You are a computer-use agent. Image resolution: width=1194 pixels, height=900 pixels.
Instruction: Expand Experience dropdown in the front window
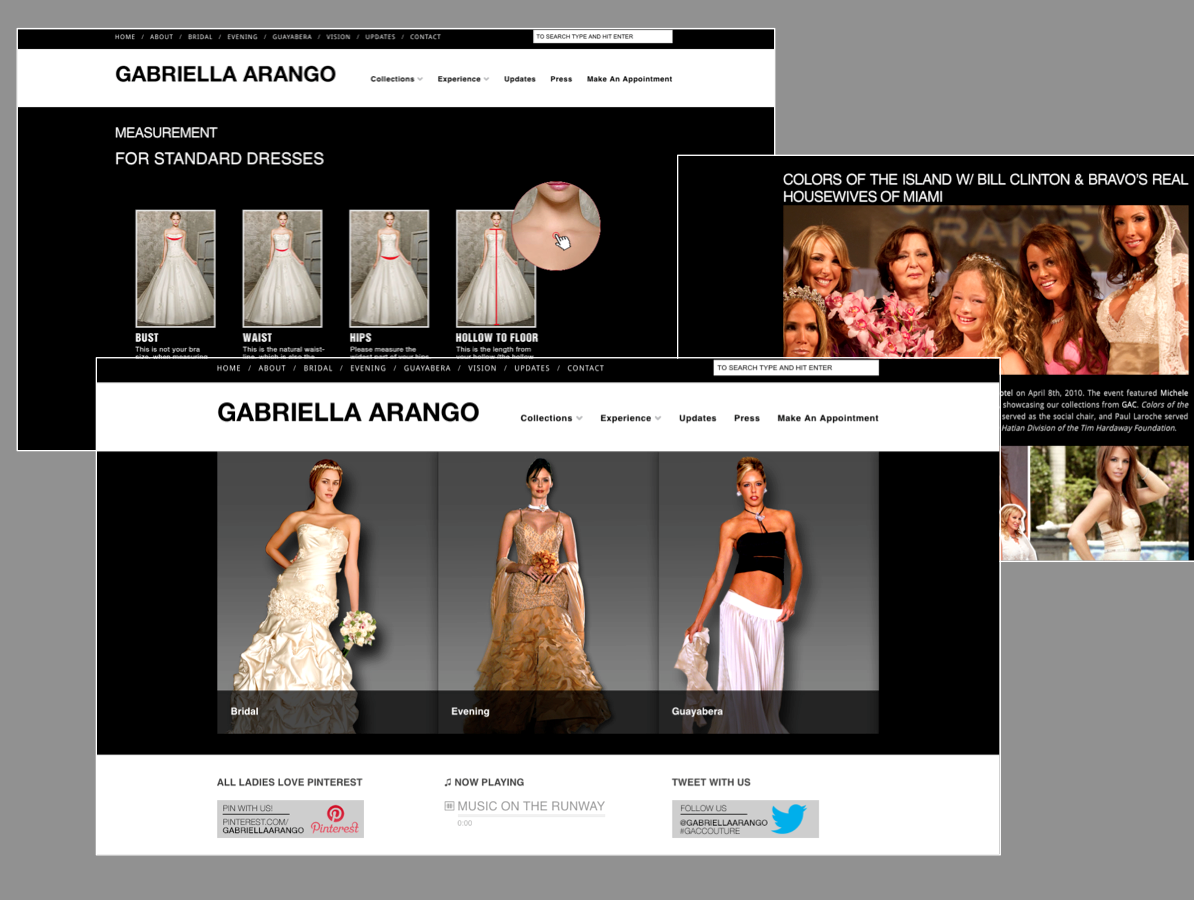click(x=630, y=418)
